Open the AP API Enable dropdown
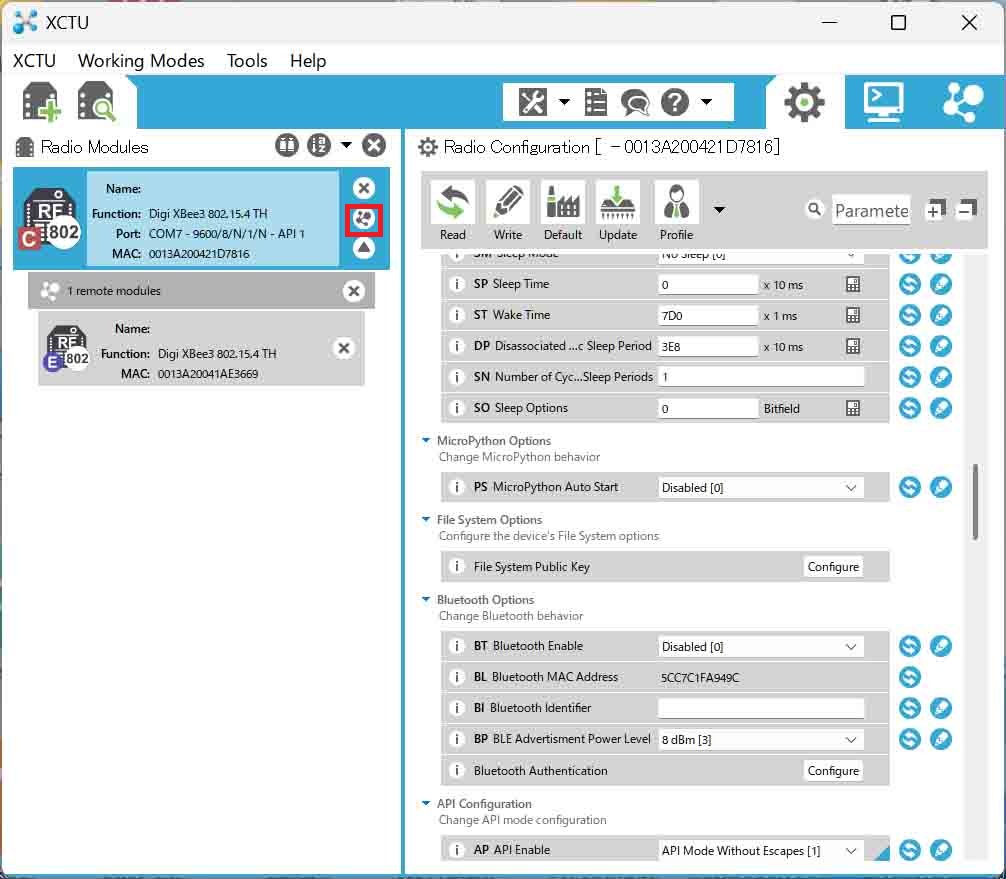Image resolution: width=1006 pixels, height=879 pixels. pos(761,851)
